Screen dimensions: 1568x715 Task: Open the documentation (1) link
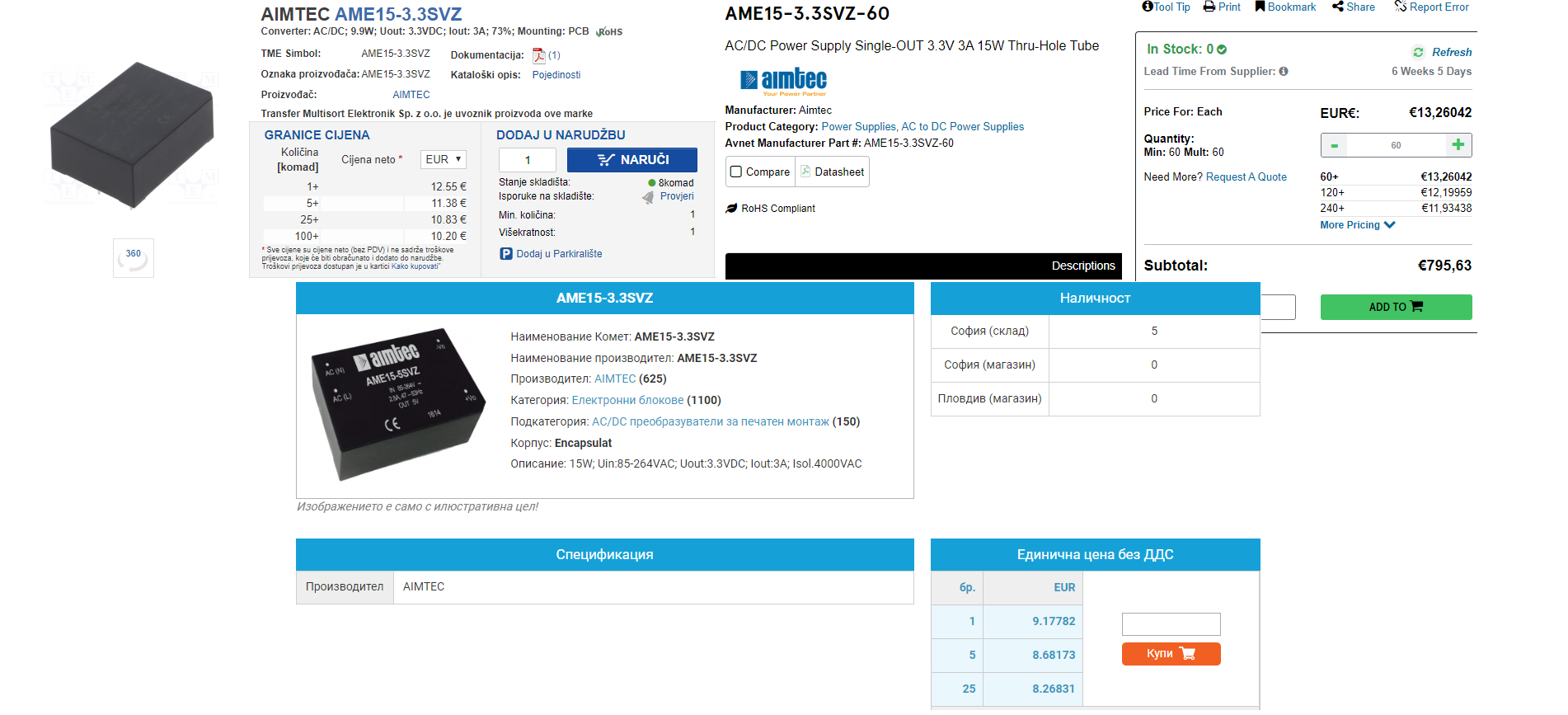click(x=554, y=55)
